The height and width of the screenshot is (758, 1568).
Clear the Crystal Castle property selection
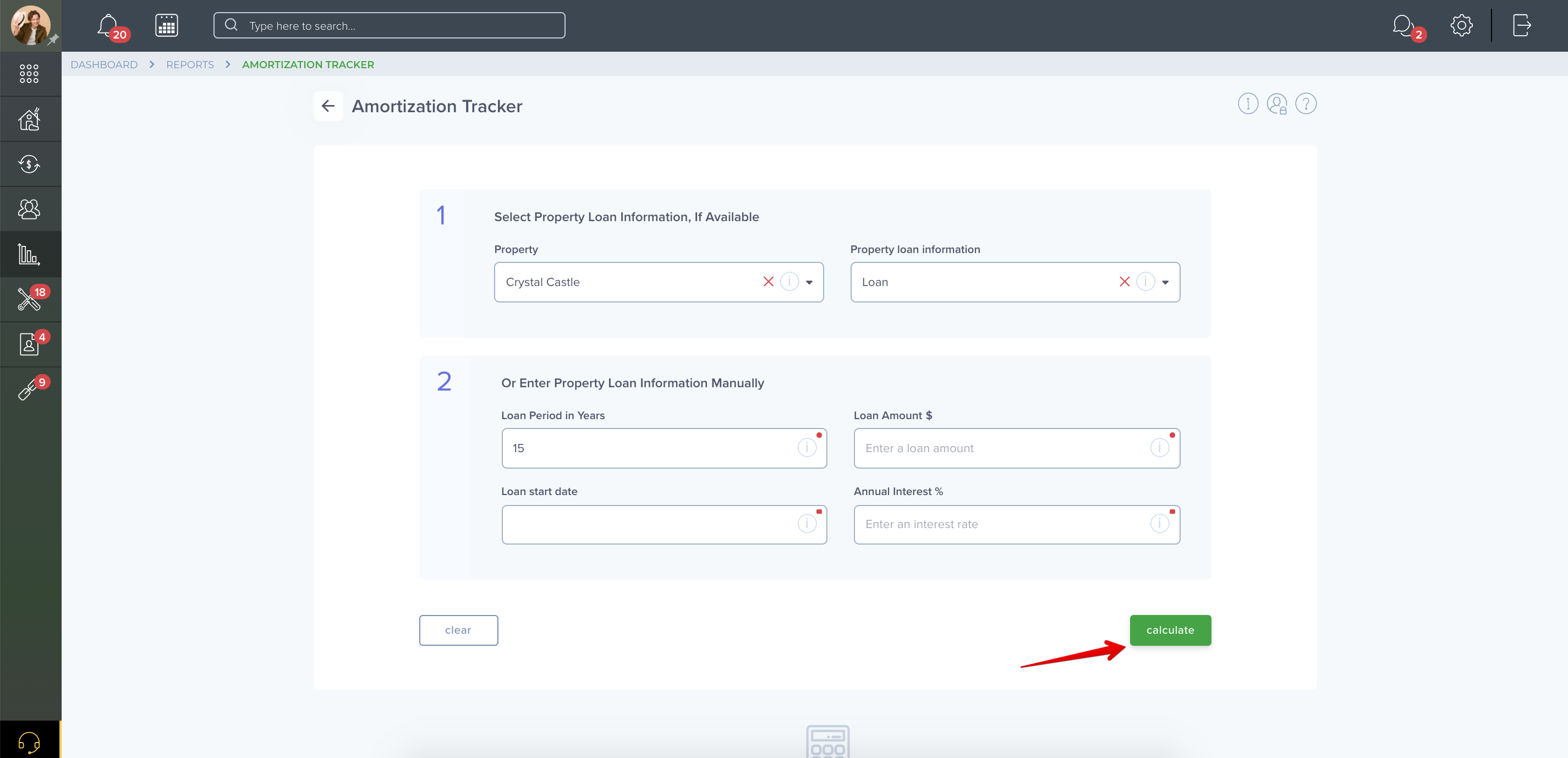(768, 282)
